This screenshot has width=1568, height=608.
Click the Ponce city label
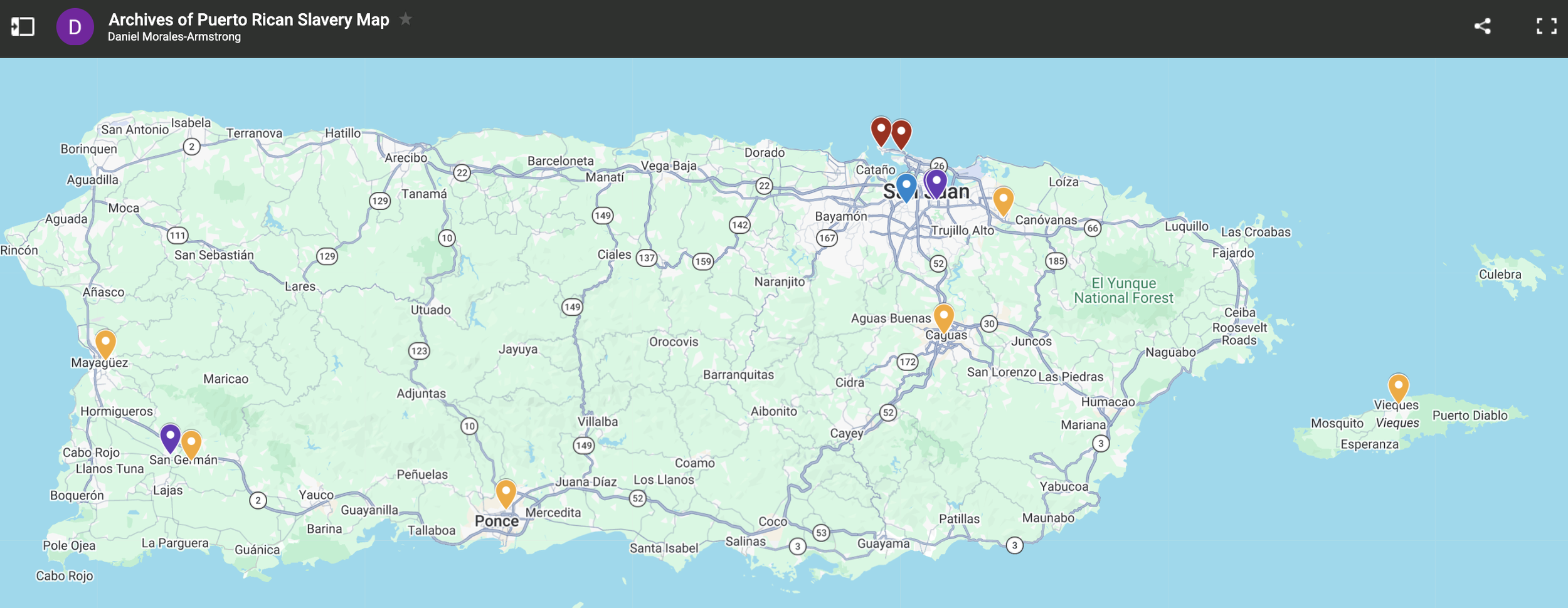[497, 522]
